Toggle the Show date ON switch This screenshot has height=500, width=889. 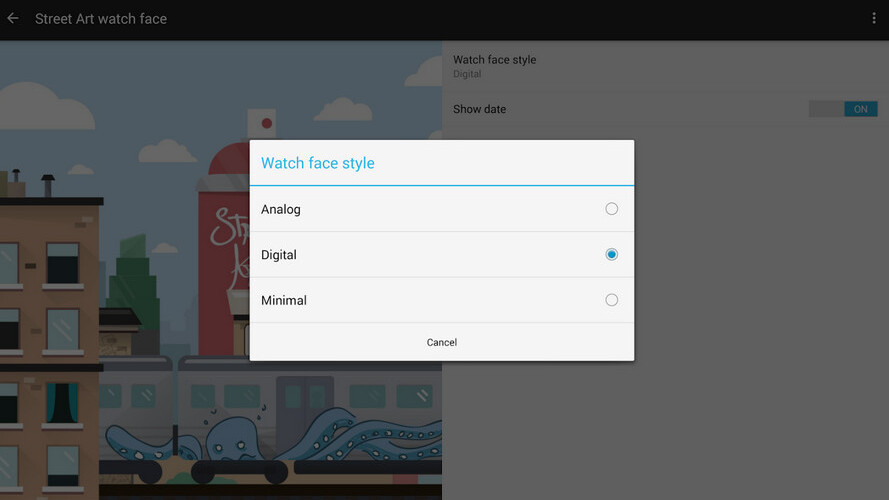pos(843,109)
